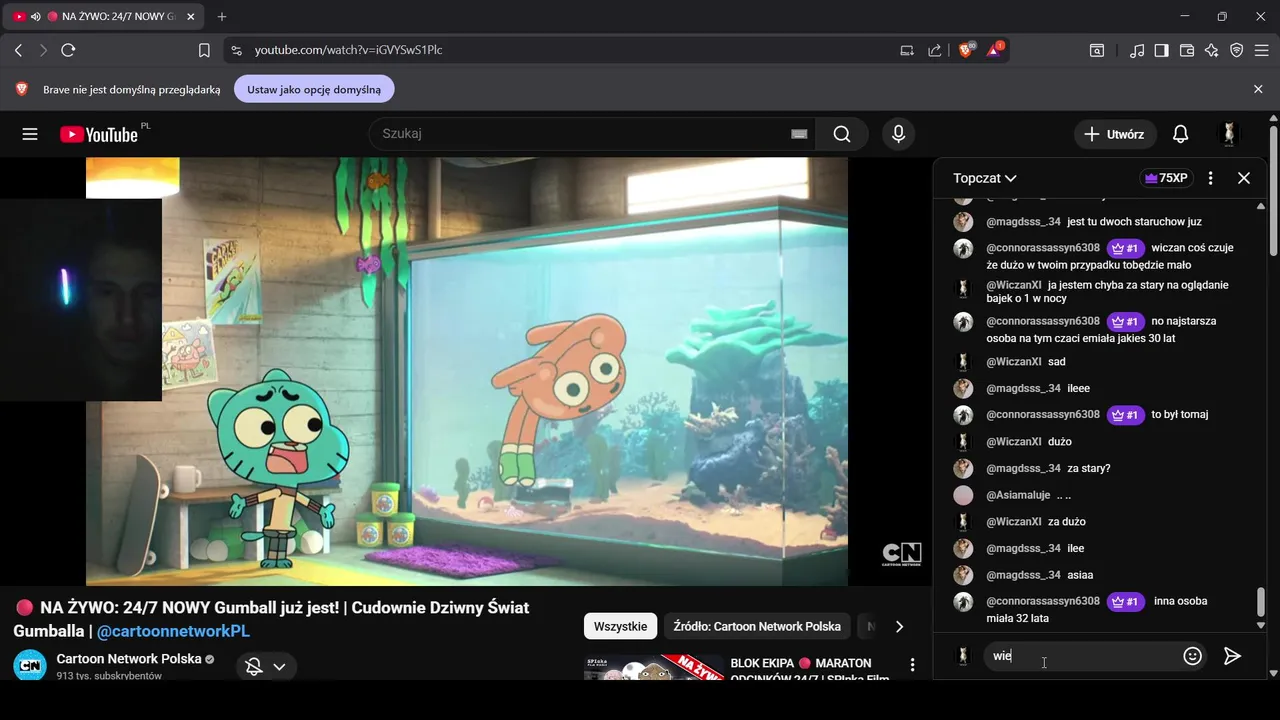Viewport: 1280px width, 720px height.
Task: Click the Brave Shields lion icon
Action: point(966,50)
